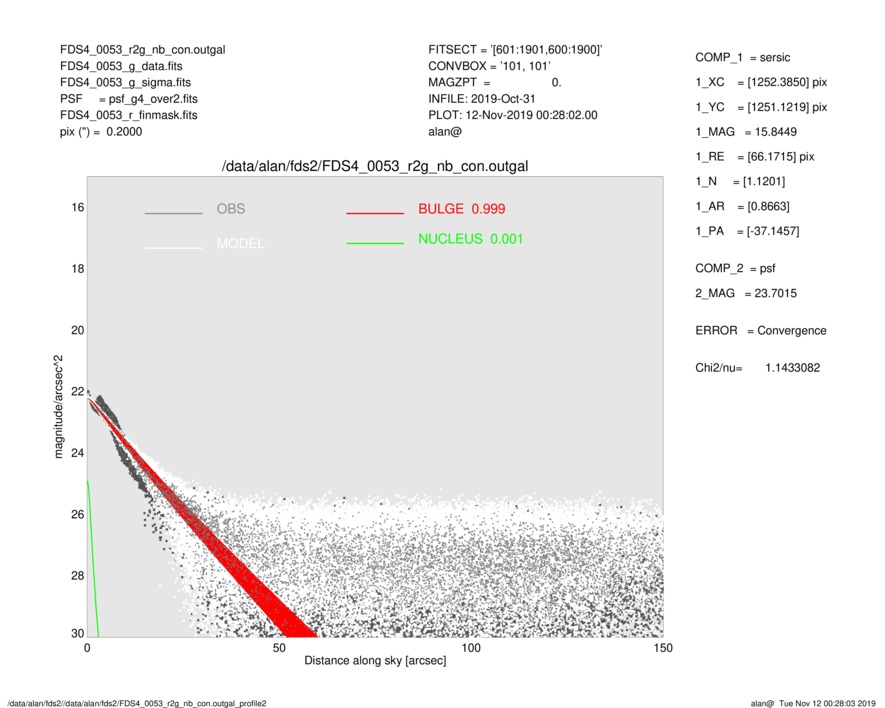Click the red BULGE legend line
The height and width of the screenshot is (708, 885).
[375, 213]
